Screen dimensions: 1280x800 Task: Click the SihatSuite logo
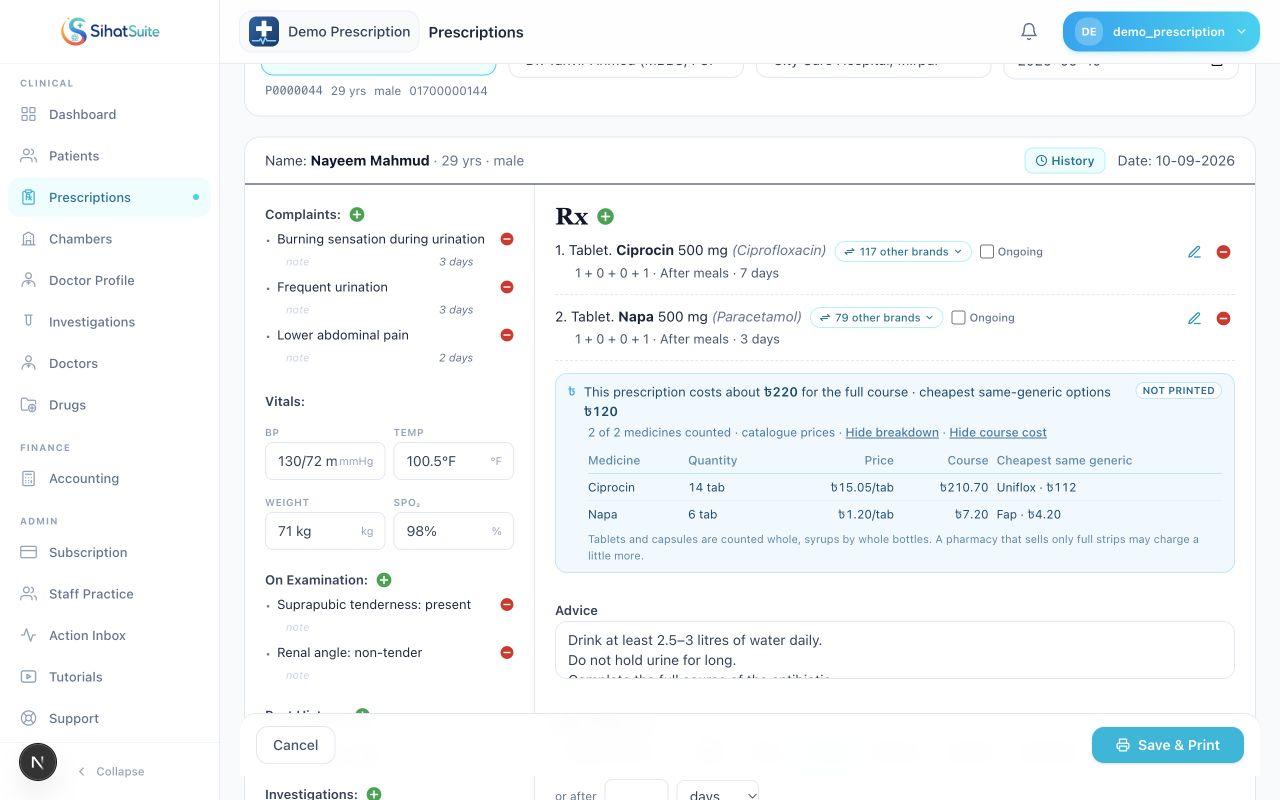click(x=110, y=31)
